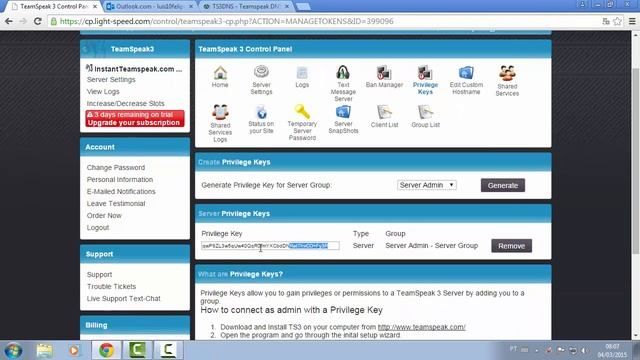
Task: Open the Personal Information link
Action: [x=120, y=179]
